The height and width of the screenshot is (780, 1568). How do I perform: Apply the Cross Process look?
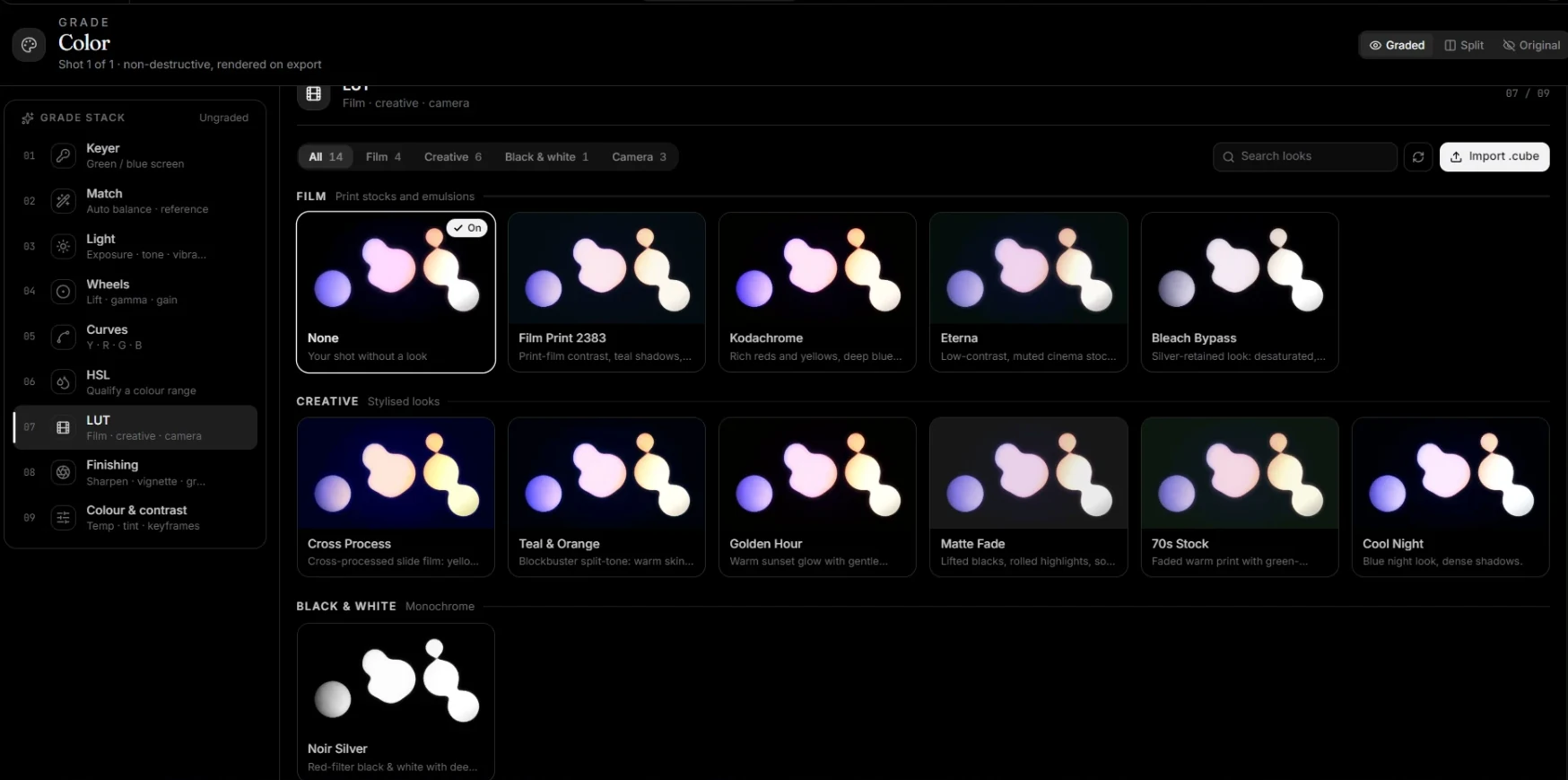click(x=396, y=497)
